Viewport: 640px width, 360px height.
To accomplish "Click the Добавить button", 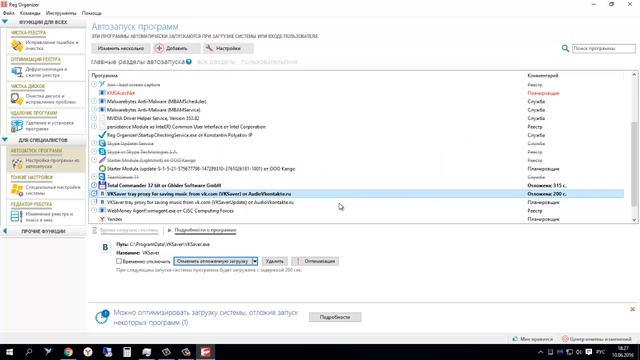I will click(x=177, y=49).
